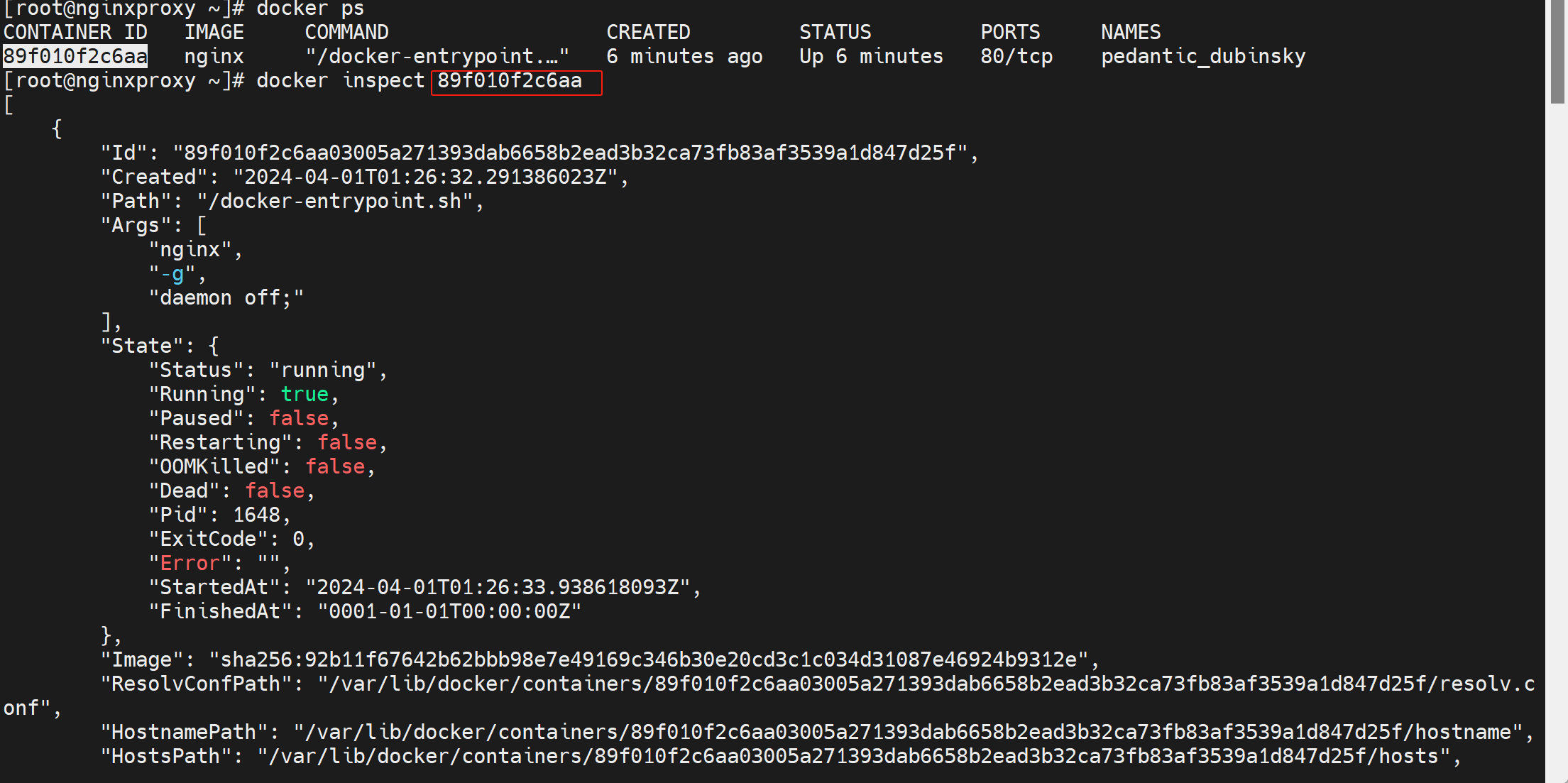1568x783 pixels.
Task: Click the green true value for Running
Action: point(305,394)
